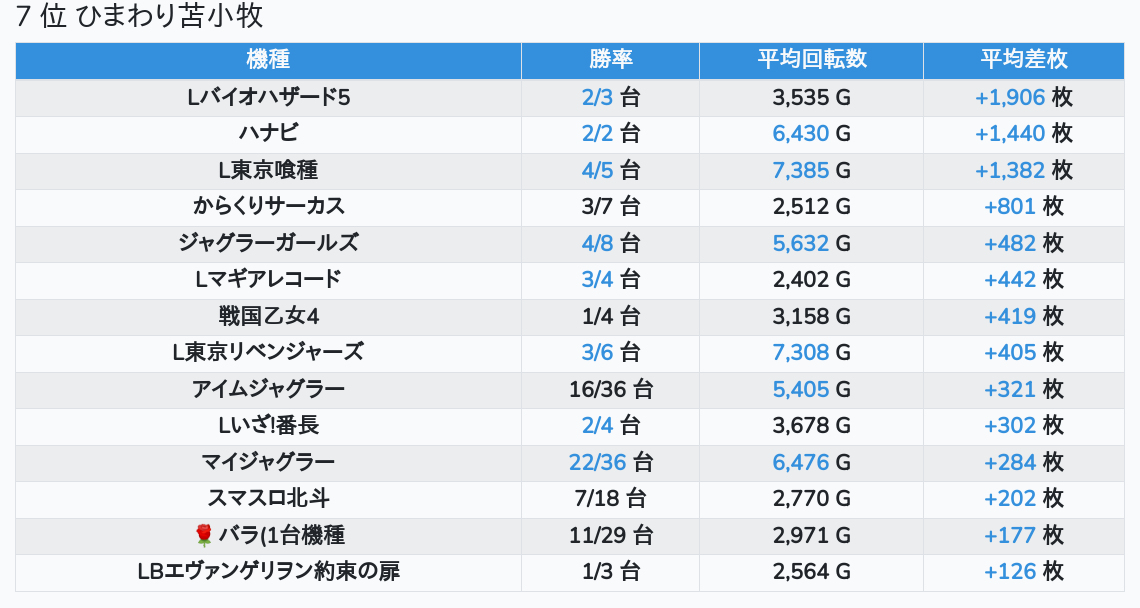Click the LBエヴァンゲリヲン約束の扉 machine name
1140x608 pixels.
[x=268, y=572]
